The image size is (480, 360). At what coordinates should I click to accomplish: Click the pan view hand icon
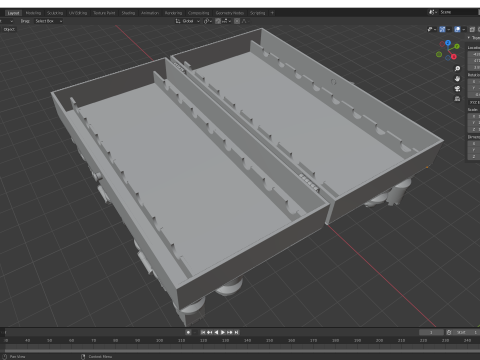pyautogui.click(x=457, y=79)
